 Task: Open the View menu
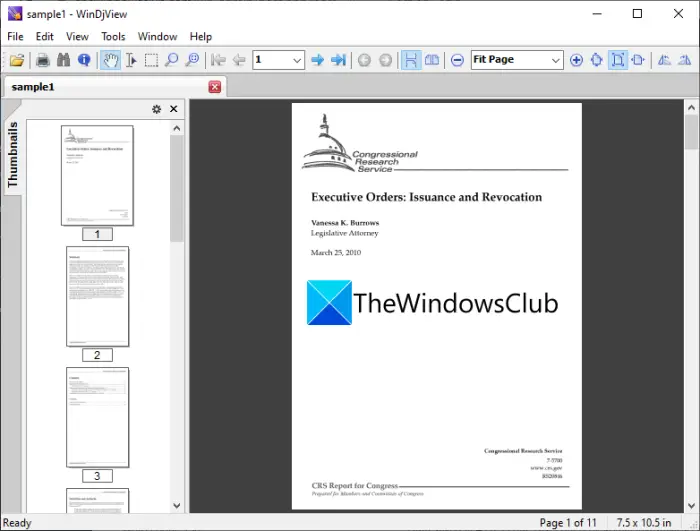pyautogui.click(x=77, y=37)
